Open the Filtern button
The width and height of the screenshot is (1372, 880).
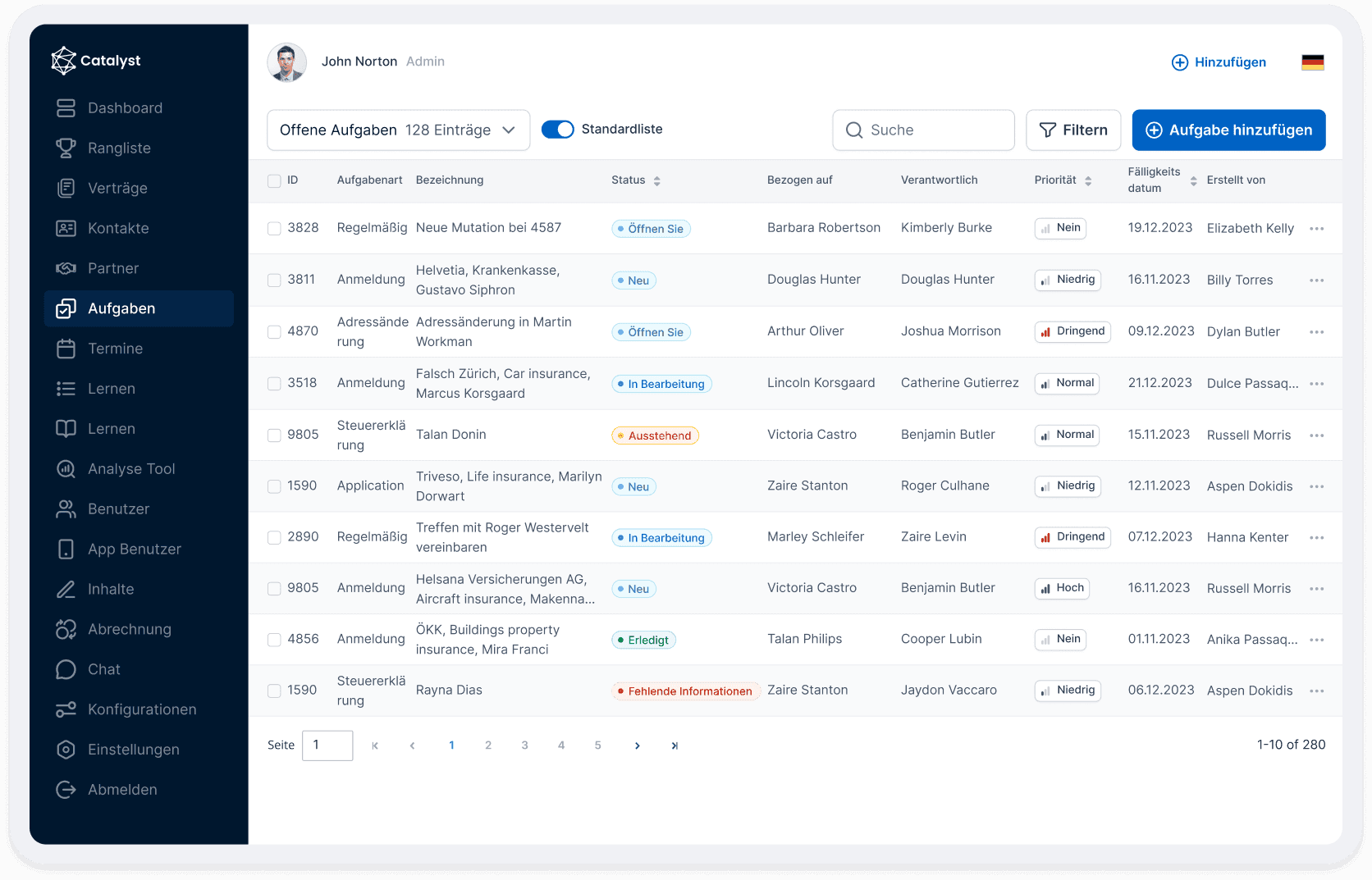(x=1072, y=130)
